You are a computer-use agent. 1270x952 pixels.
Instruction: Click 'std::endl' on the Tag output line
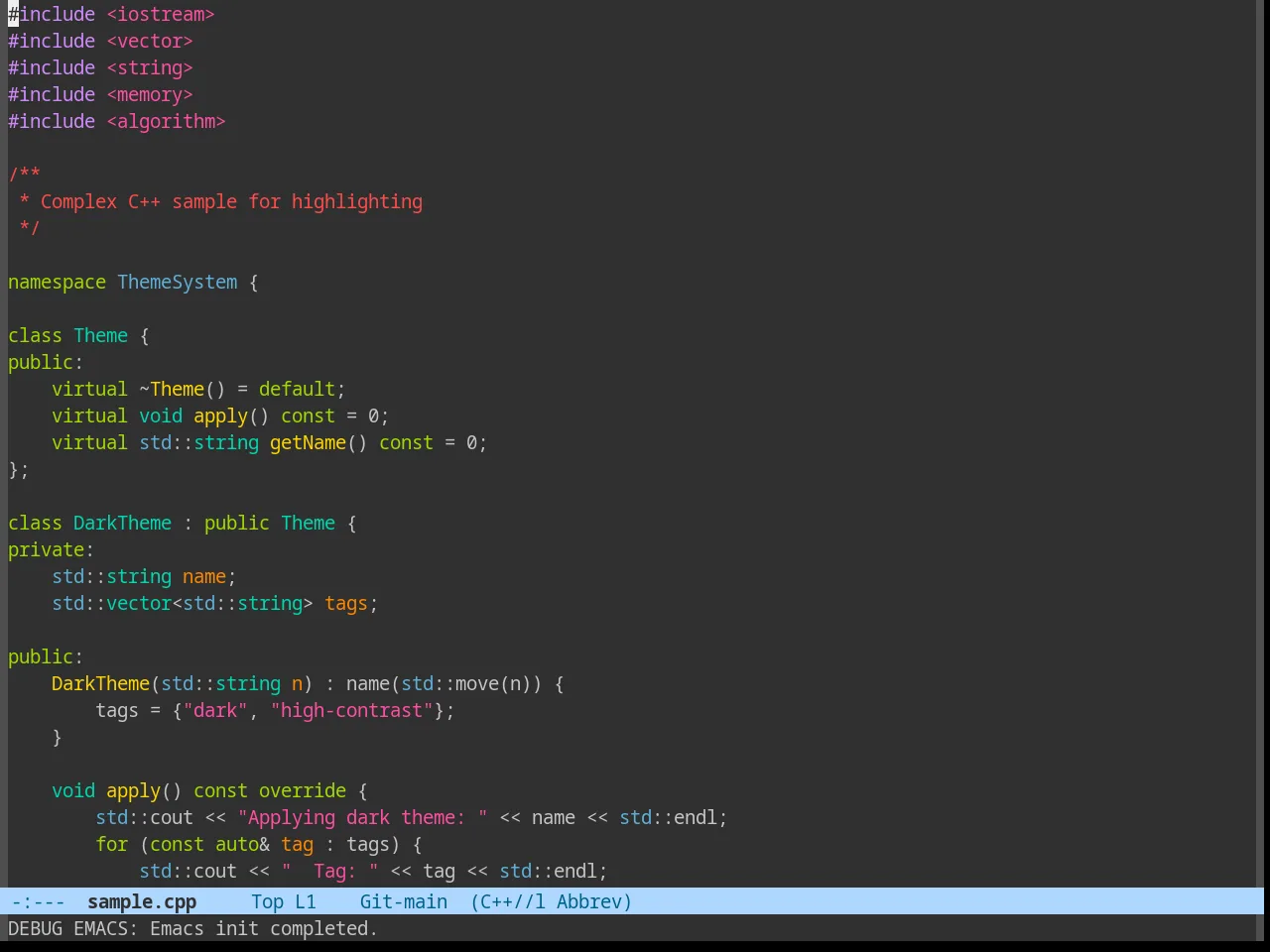click(x=548, y=871)
